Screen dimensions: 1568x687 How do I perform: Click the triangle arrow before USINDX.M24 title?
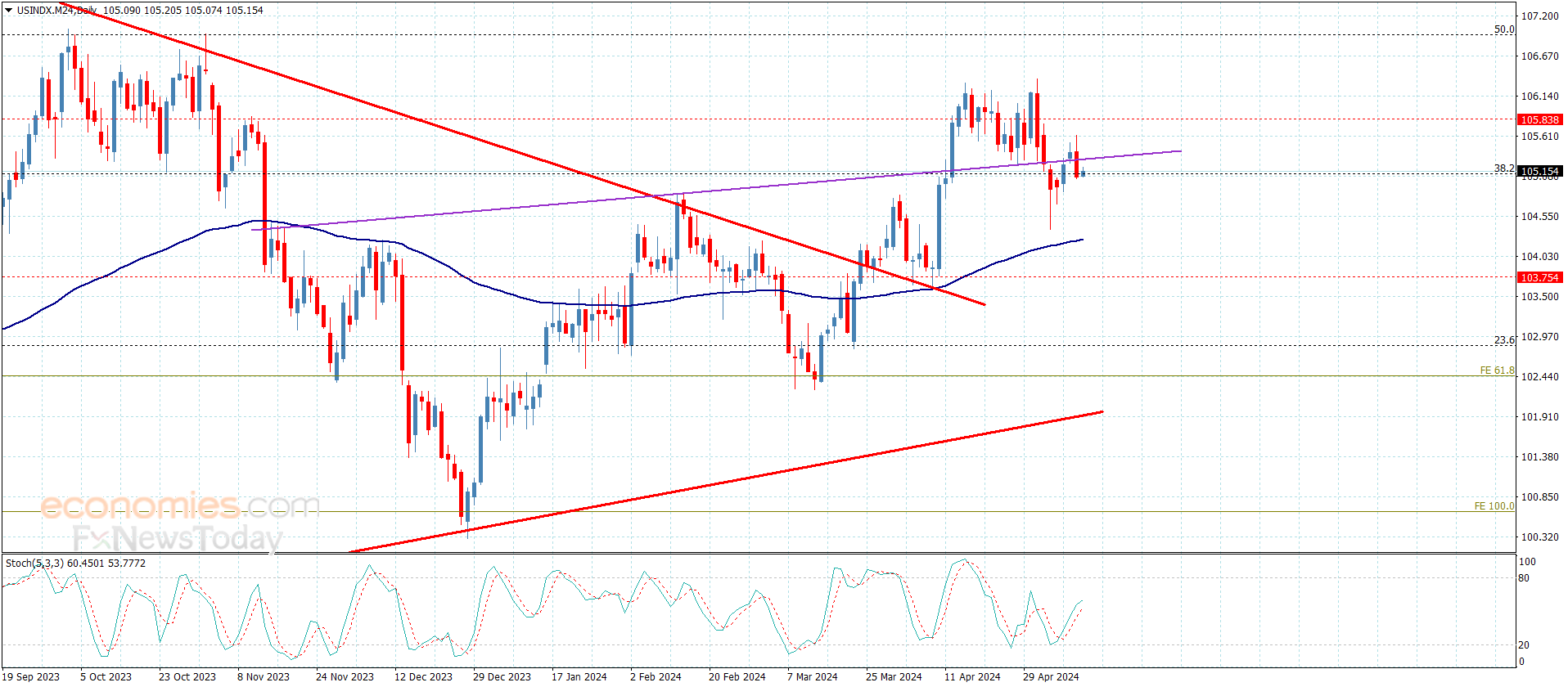[x=9, y=11]
